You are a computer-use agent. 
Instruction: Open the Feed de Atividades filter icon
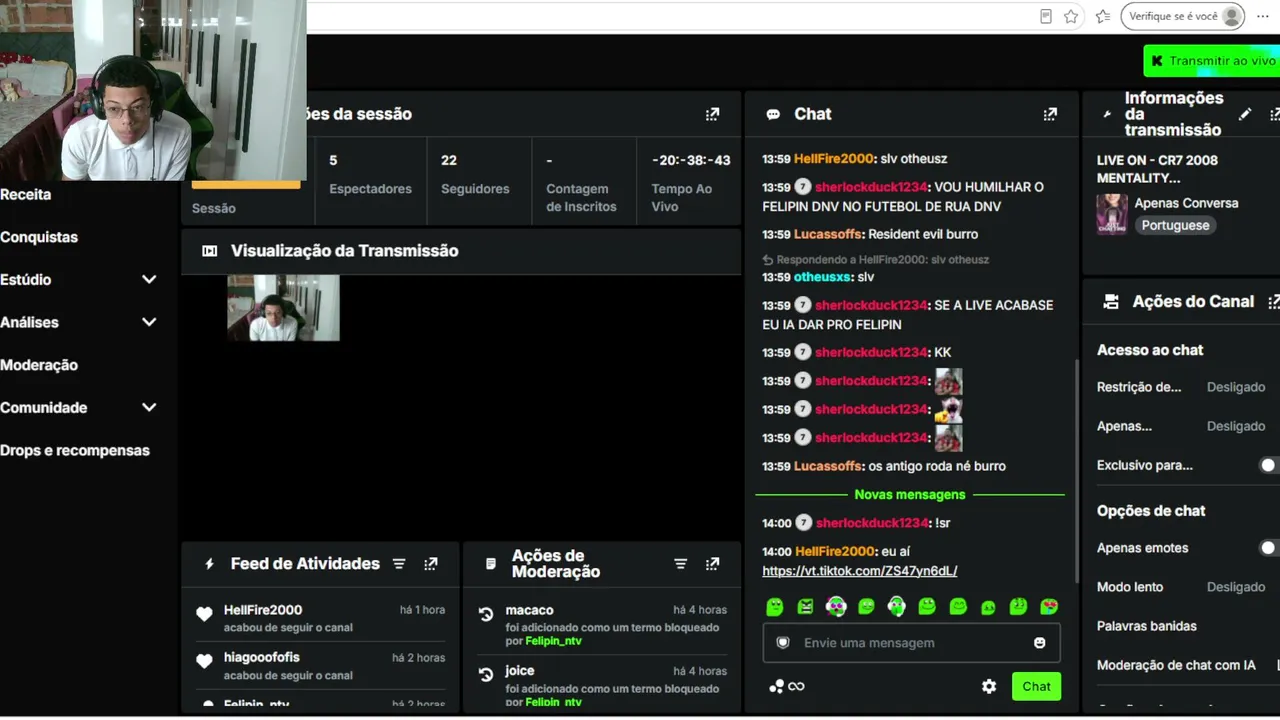coord(399,564)
